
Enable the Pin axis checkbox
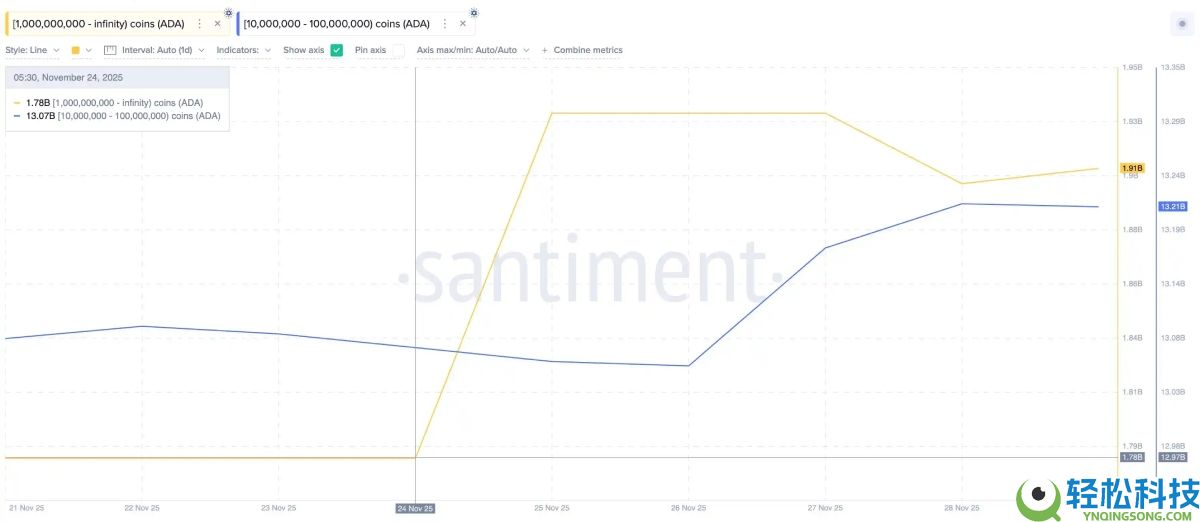coord(398,50)
